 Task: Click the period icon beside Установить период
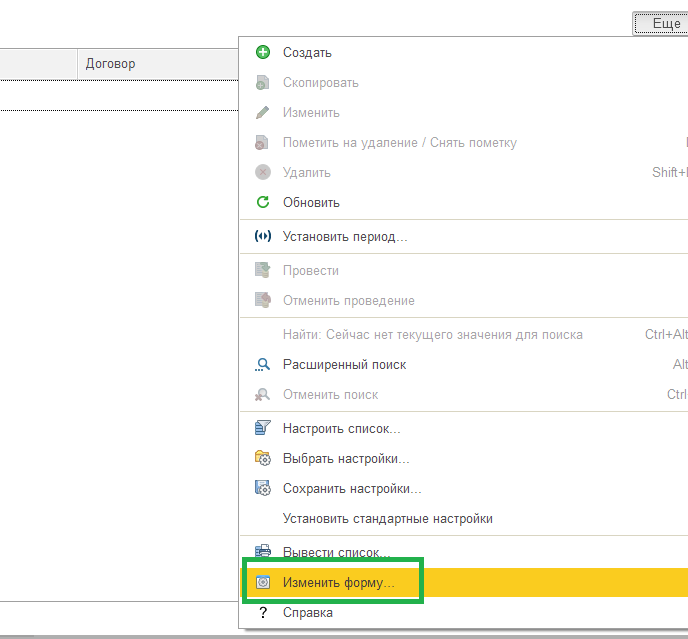(263, 236)
